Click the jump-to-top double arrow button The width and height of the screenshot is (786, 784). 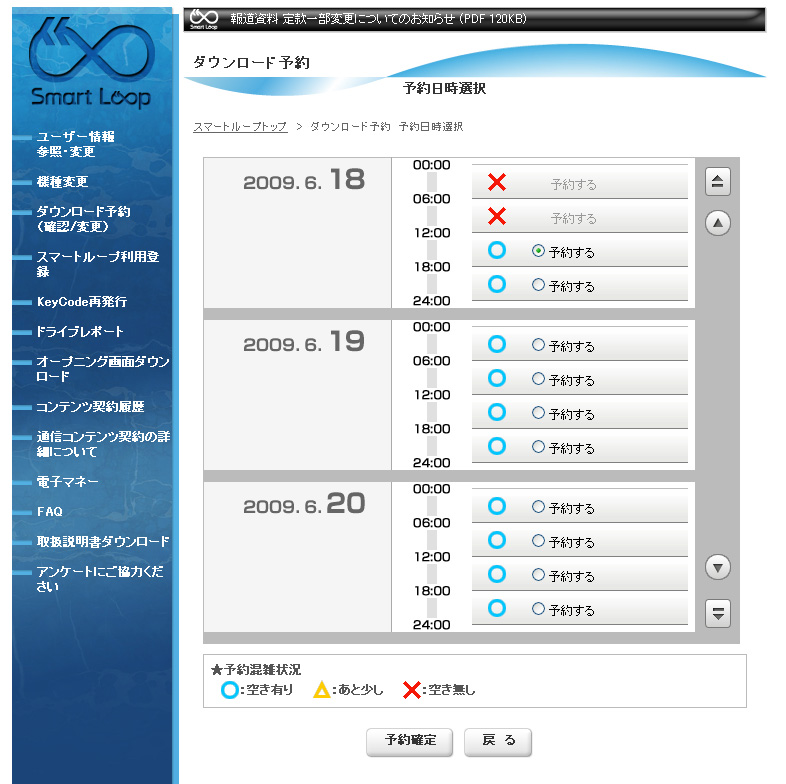click(718, 182)
